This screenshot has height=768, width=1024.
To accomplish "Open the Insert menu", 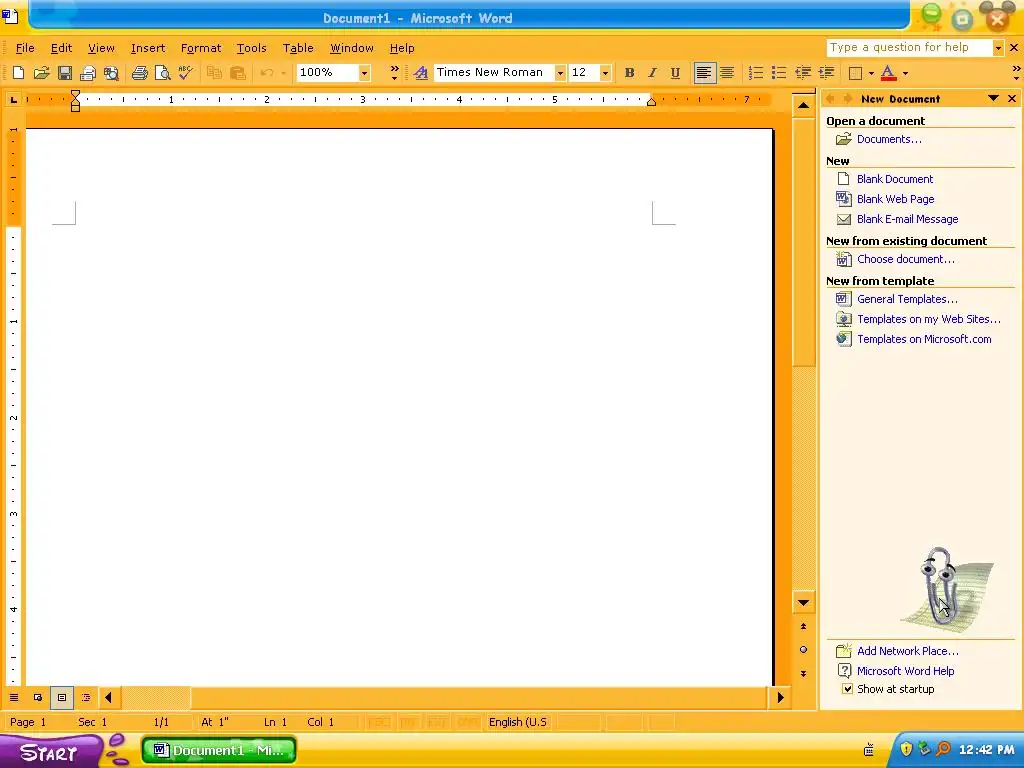I will [148, 48].
